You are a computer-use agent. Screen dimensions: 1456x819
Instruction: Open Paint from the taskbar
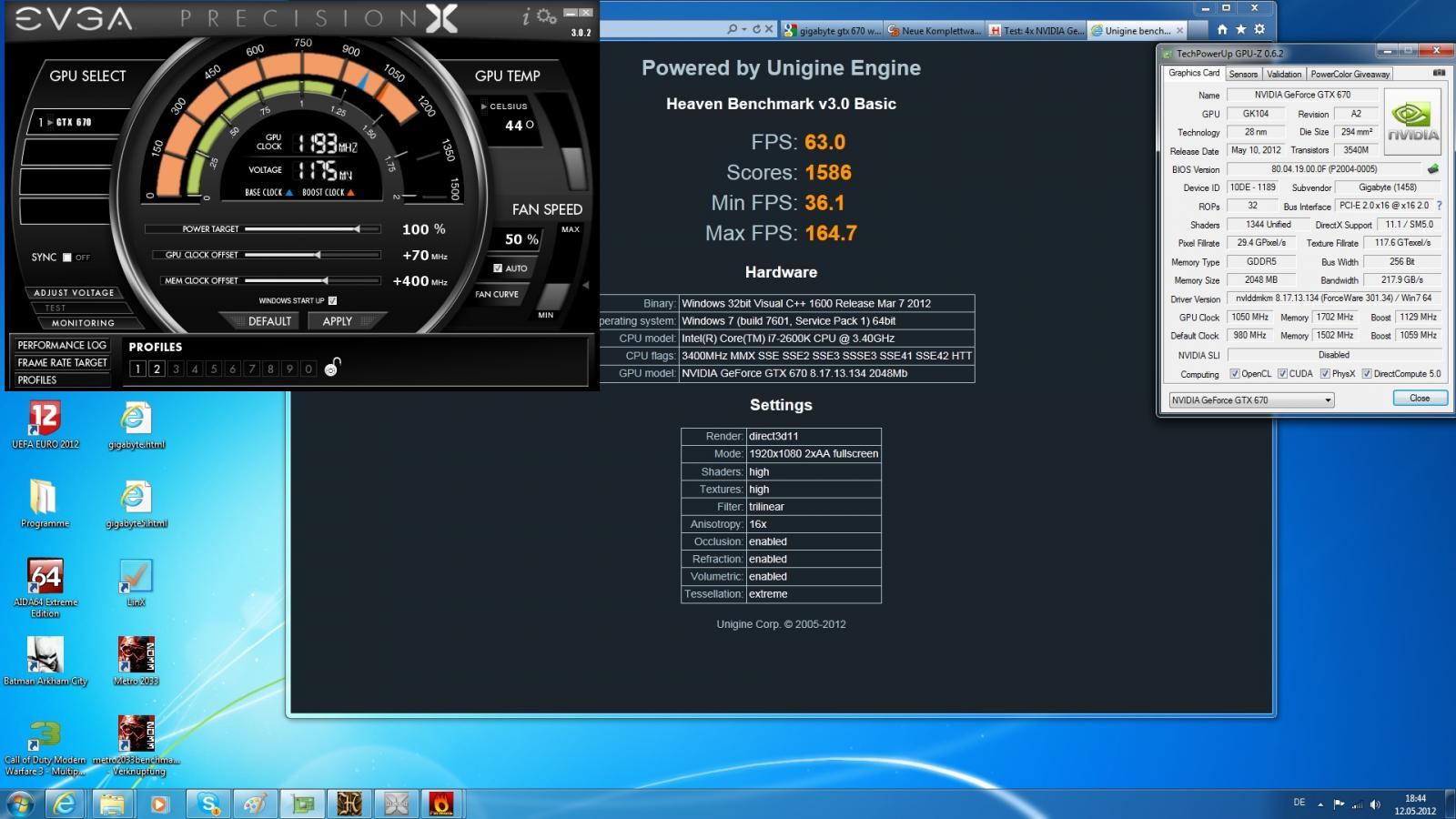click(x=255, y=804)
